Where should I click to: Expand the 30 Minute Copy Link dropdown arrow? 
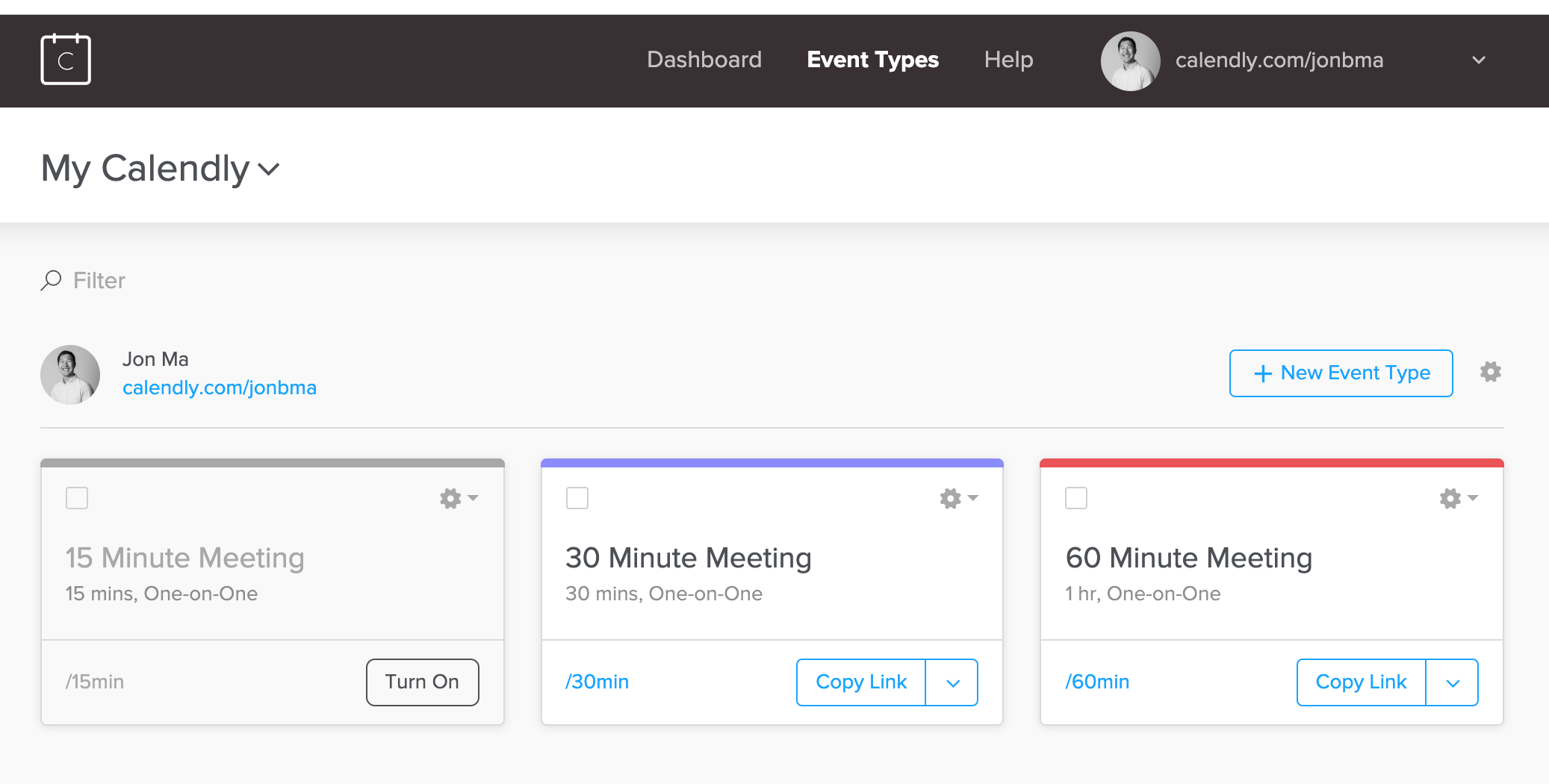[x=952, y=682]
